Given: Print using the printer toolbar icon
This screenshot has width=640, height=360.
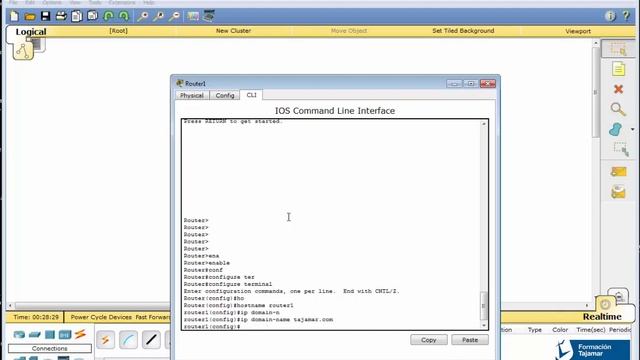Looking at the screenshot, I should click(x=61, y=16).
